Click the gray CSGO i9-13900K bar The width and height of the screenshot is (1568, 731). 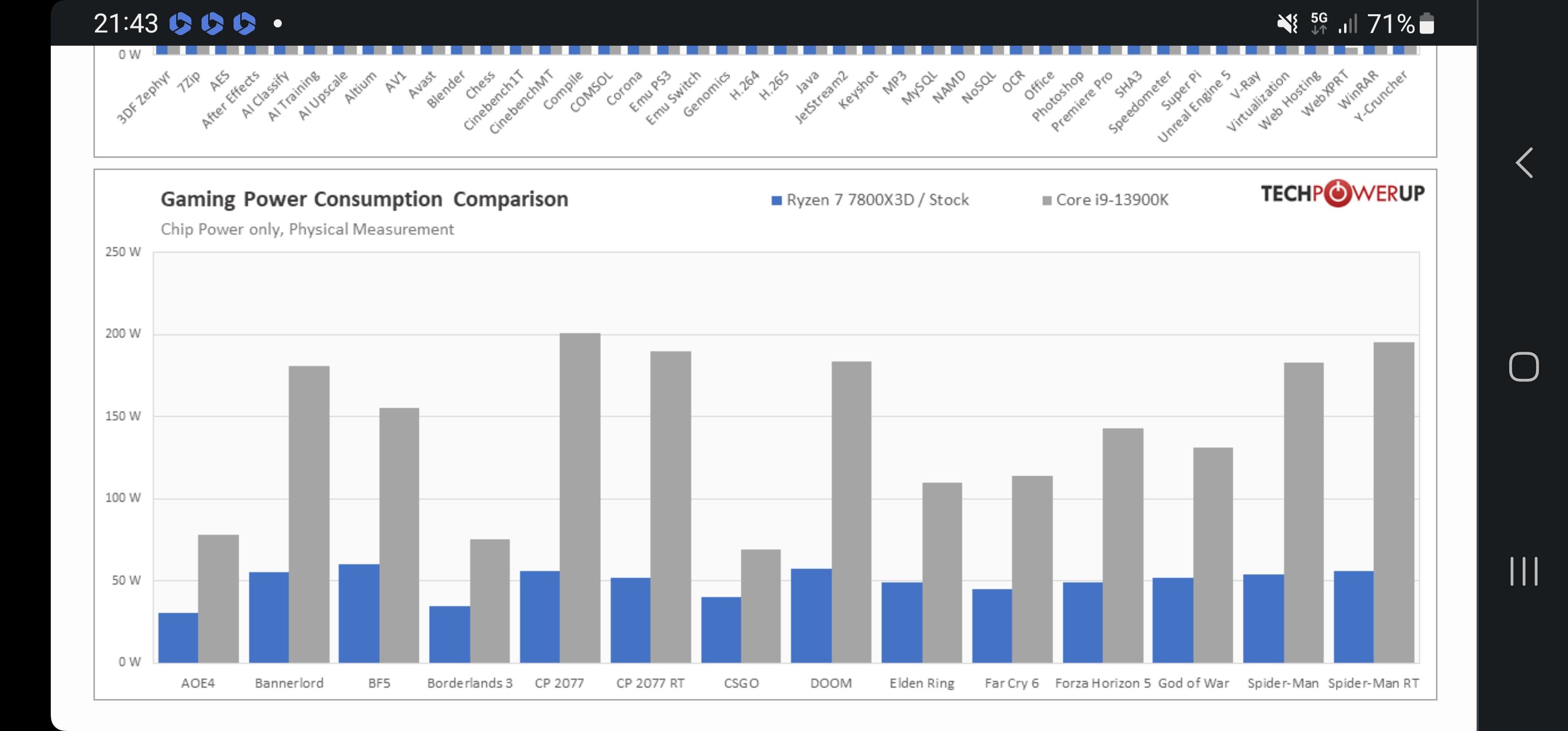pyautogui.click(x=761, y=606)
